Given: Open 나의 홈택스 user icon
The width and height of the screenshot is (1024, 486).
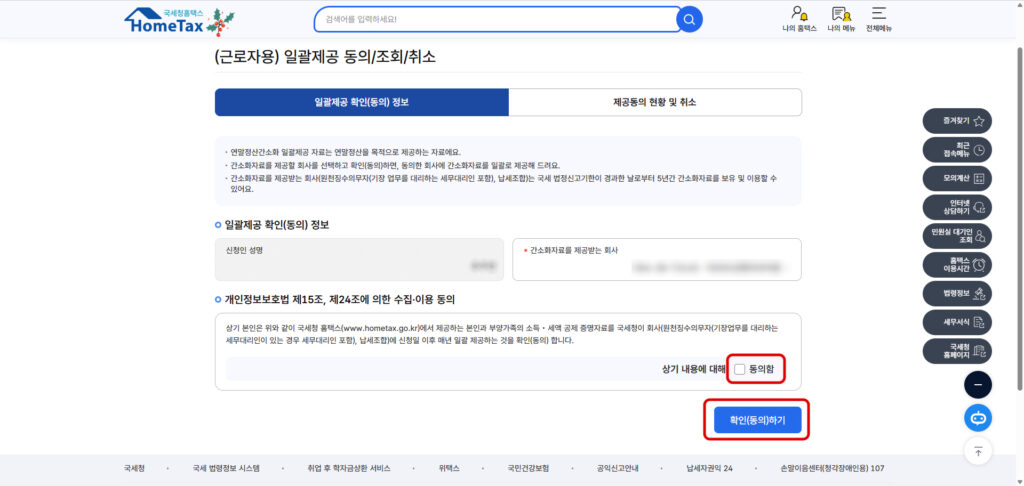Looking at the screenshot, I should (x=799, y=20).
